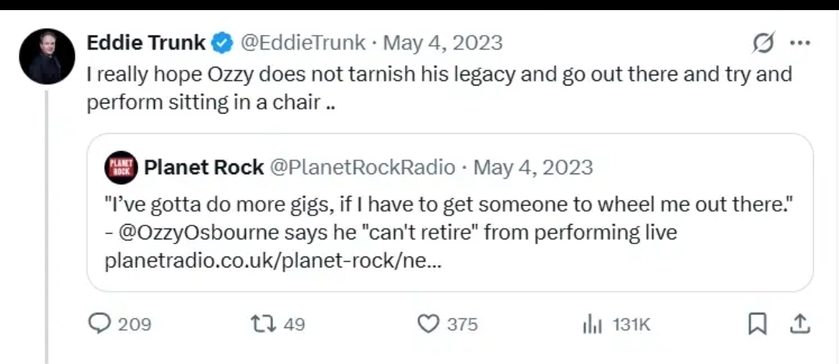The height and width of the screenshot is (364, 839).
Task: View analytics bar chart icon
Action: pyautogui.click(x=592, y=324)
